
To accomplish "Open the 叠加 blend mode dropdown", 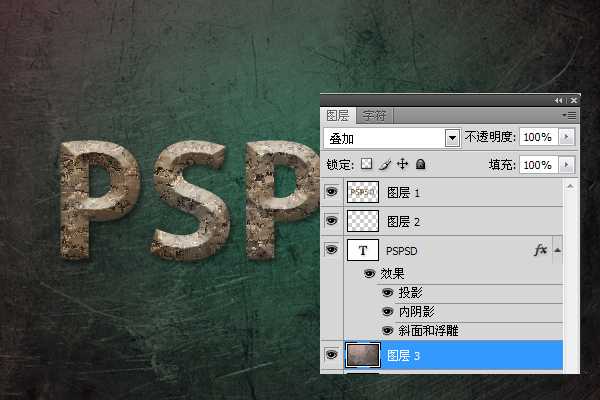I will point(452,137).
